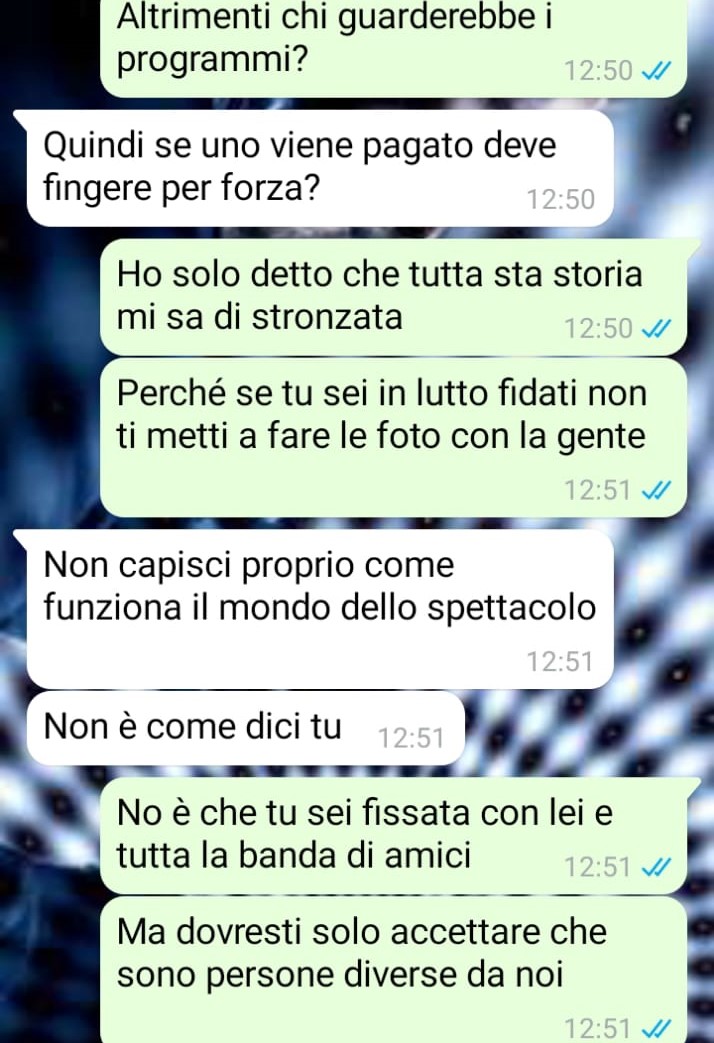714x1043 pixels.
Task: Tap read checkmarks on 'persone diverse da noi'
Action: pos(655,1029)
